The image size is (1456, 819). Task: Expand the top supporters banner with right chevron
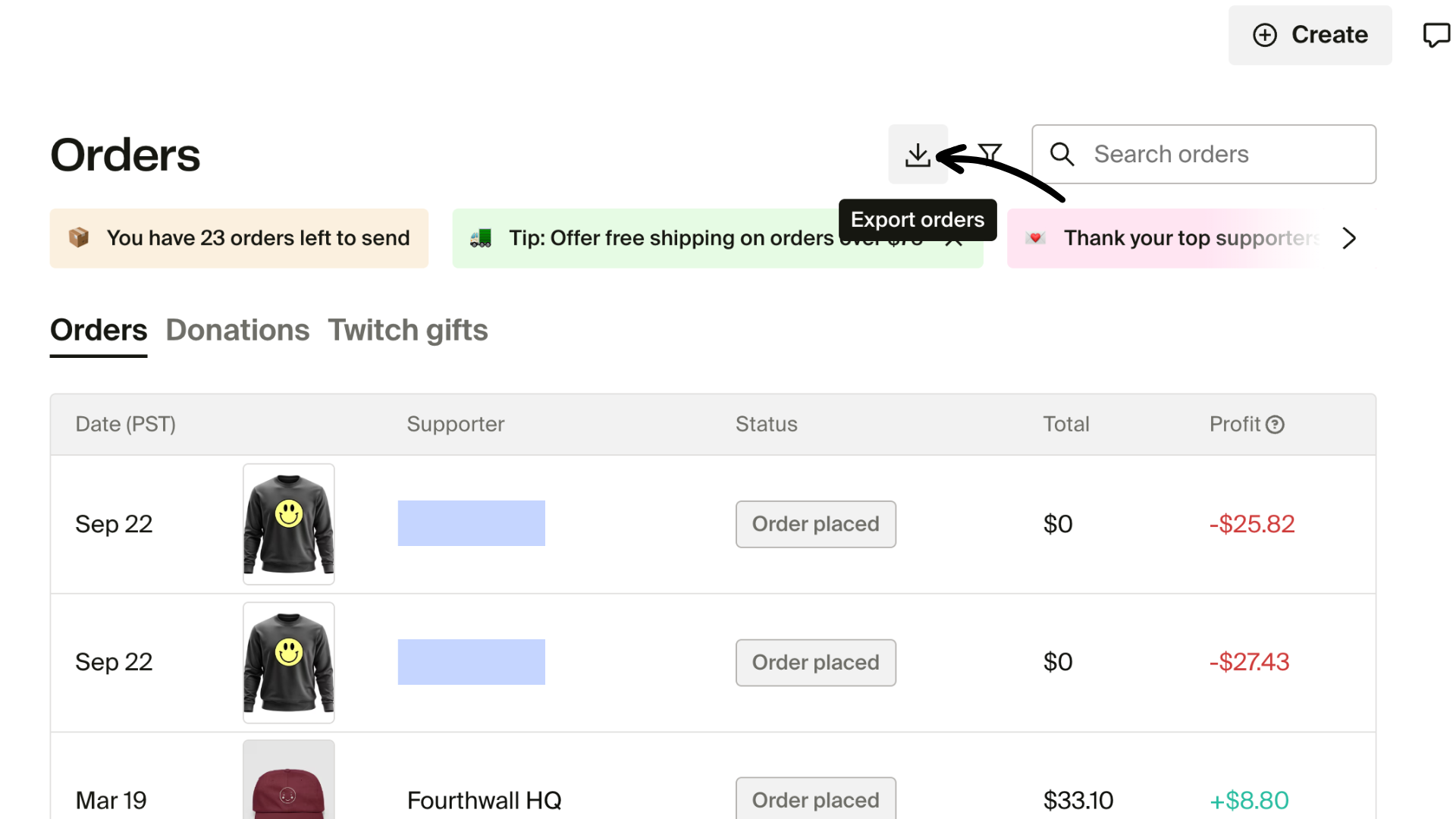click(x=1349, y=237)
